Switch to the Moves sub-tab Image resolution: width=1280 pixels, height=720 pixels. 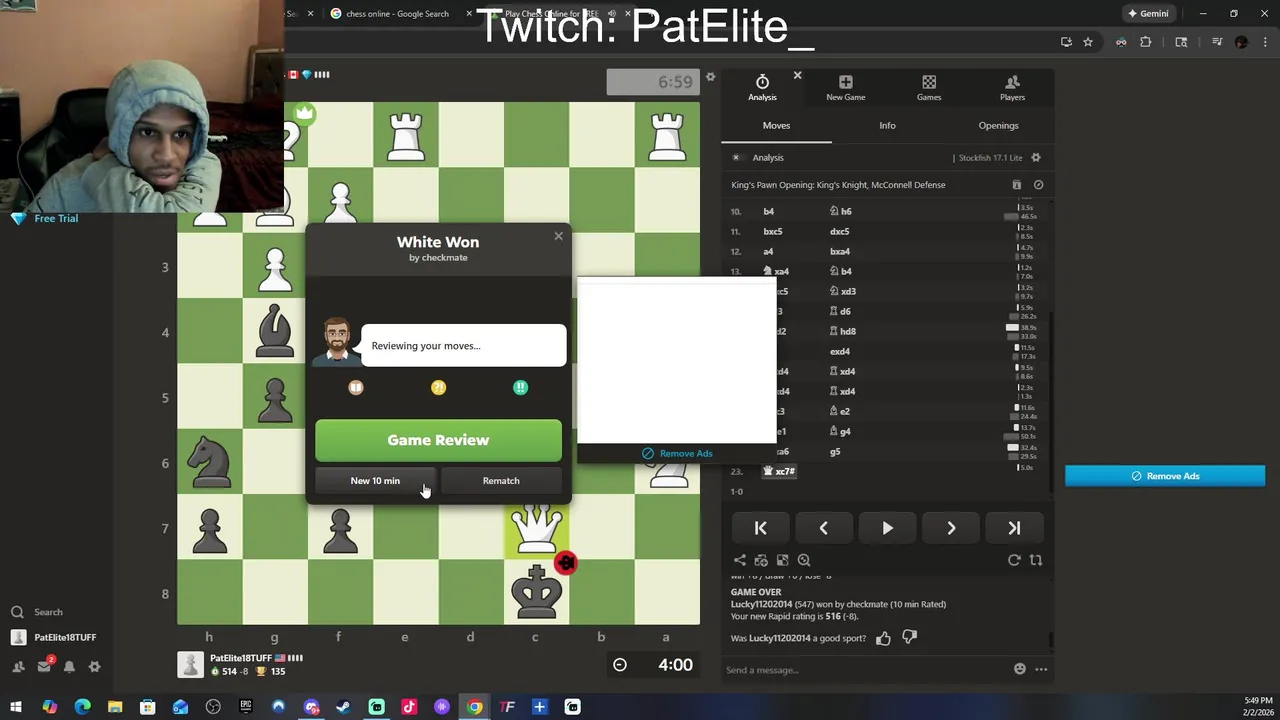[776, 125]
